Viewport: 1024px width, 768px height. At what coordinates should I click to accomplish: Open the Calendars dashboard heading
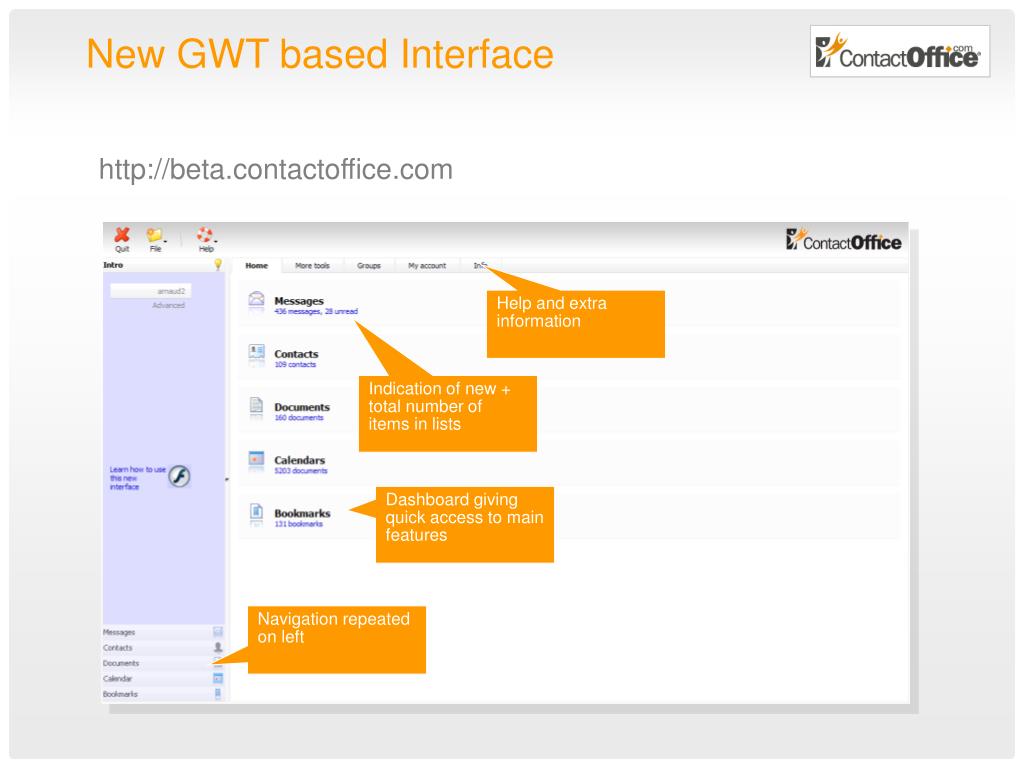click(300, 460)
